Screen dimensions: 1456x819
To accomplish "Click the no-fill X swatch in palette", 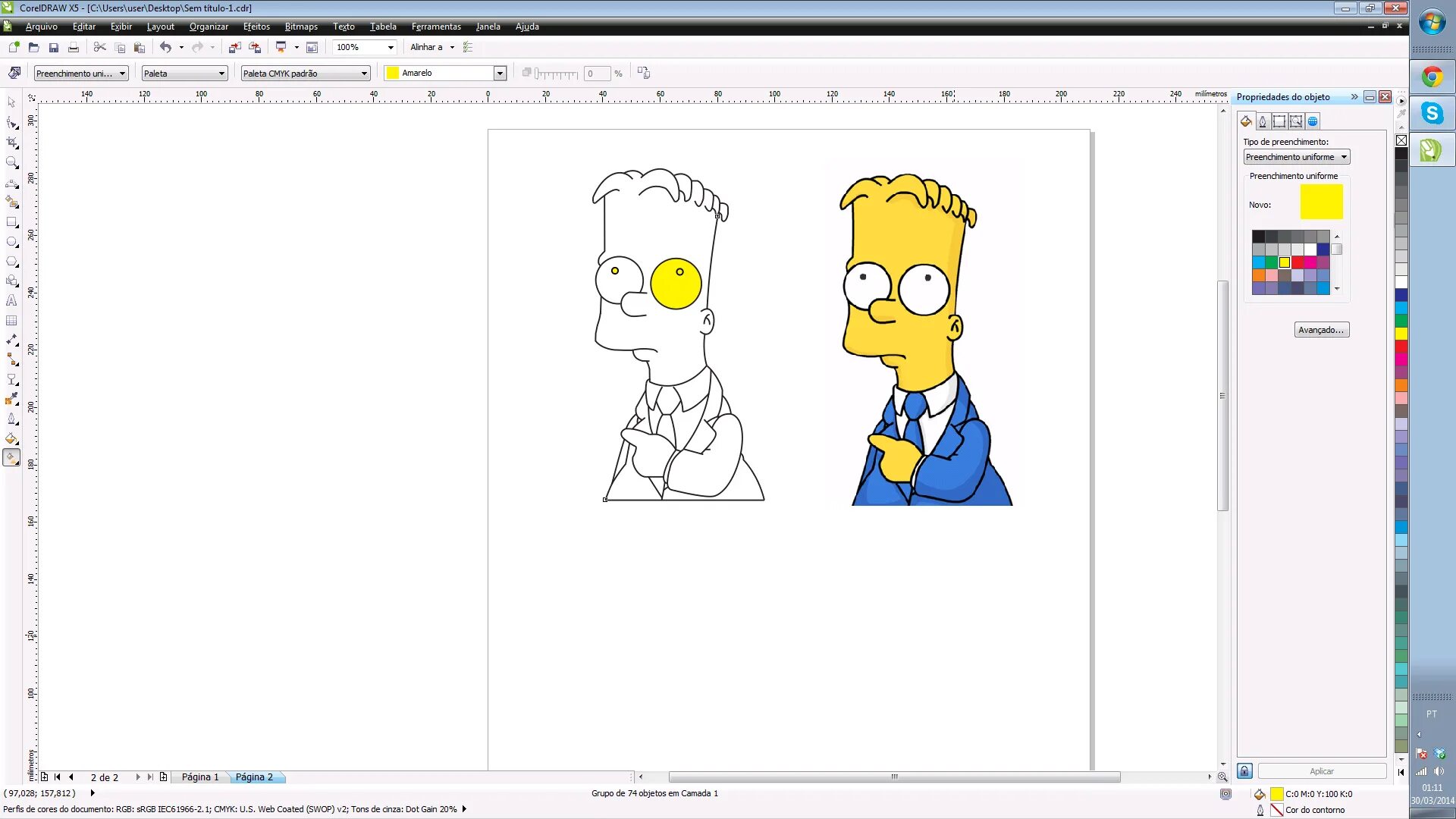I will 1401,140.
